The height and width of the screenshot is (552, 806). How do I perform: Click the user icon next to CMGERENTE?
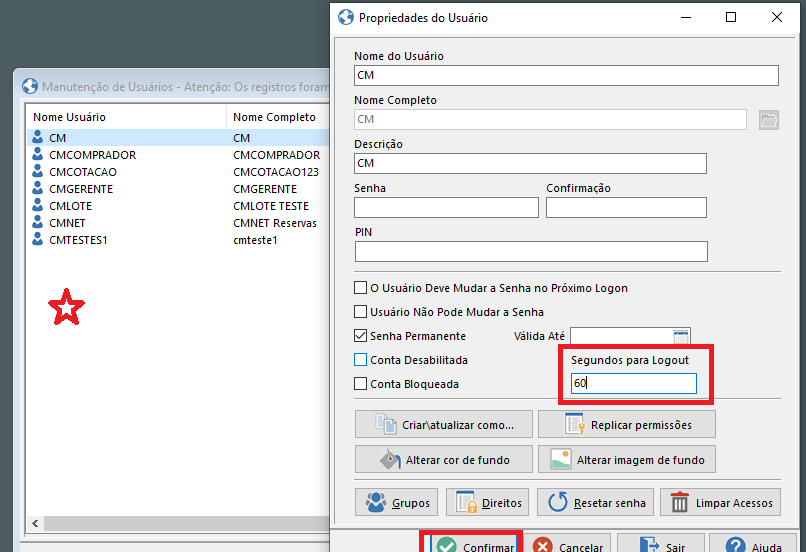pos(38,188)
